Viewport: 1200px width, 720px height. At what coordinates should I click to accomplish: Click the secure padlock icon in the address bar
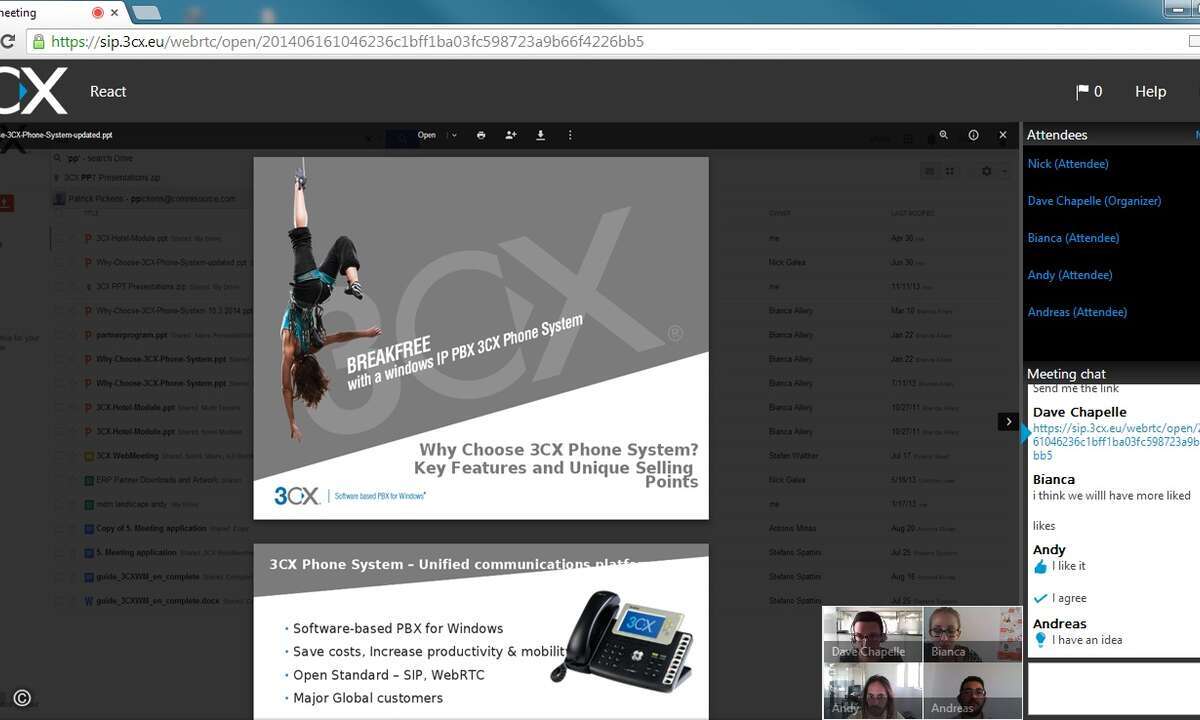tap(39, 42)
